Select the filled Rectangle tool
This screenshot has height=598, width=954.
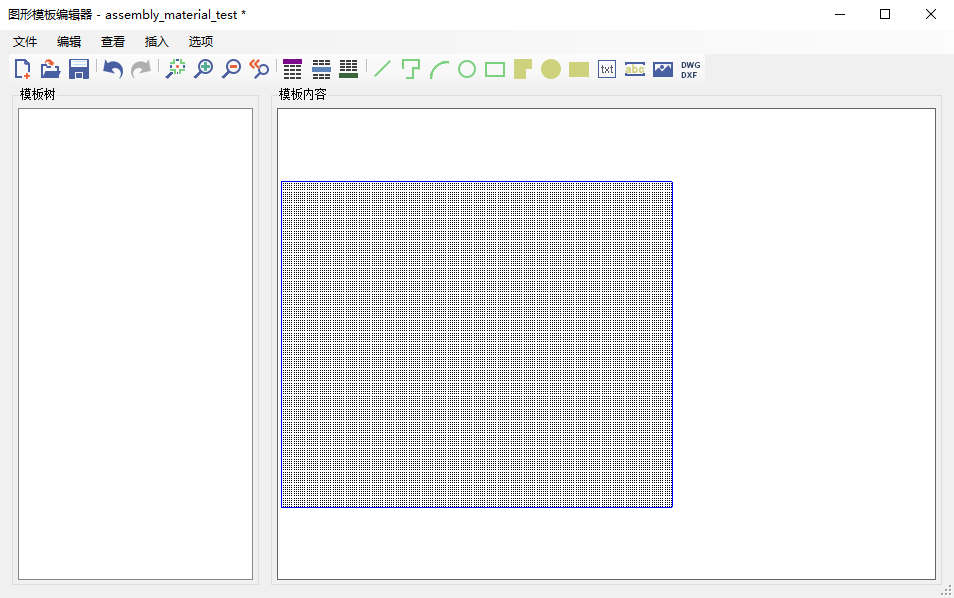click(579, 69)
